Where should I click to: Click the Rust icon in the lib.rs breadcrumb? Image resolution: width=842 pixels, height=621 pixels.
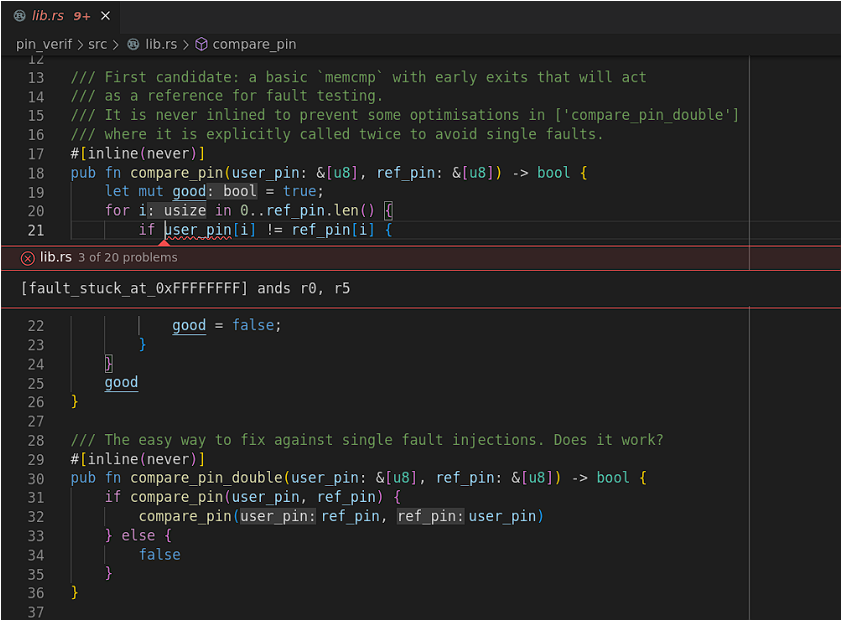(x=134, y=44)
